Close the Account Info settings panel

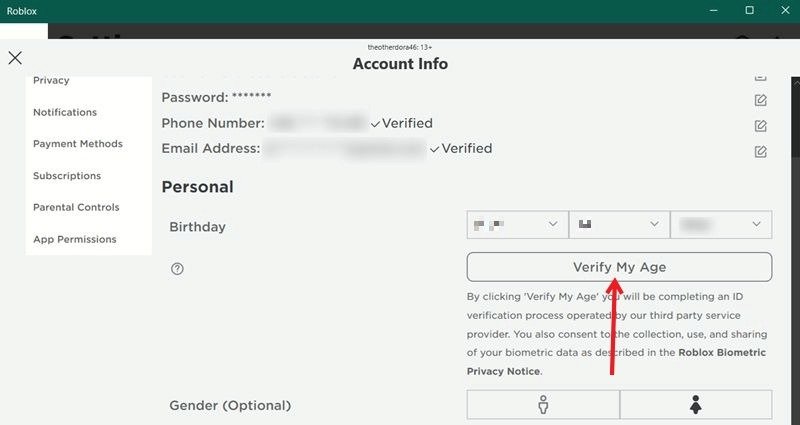pos(15,58)
